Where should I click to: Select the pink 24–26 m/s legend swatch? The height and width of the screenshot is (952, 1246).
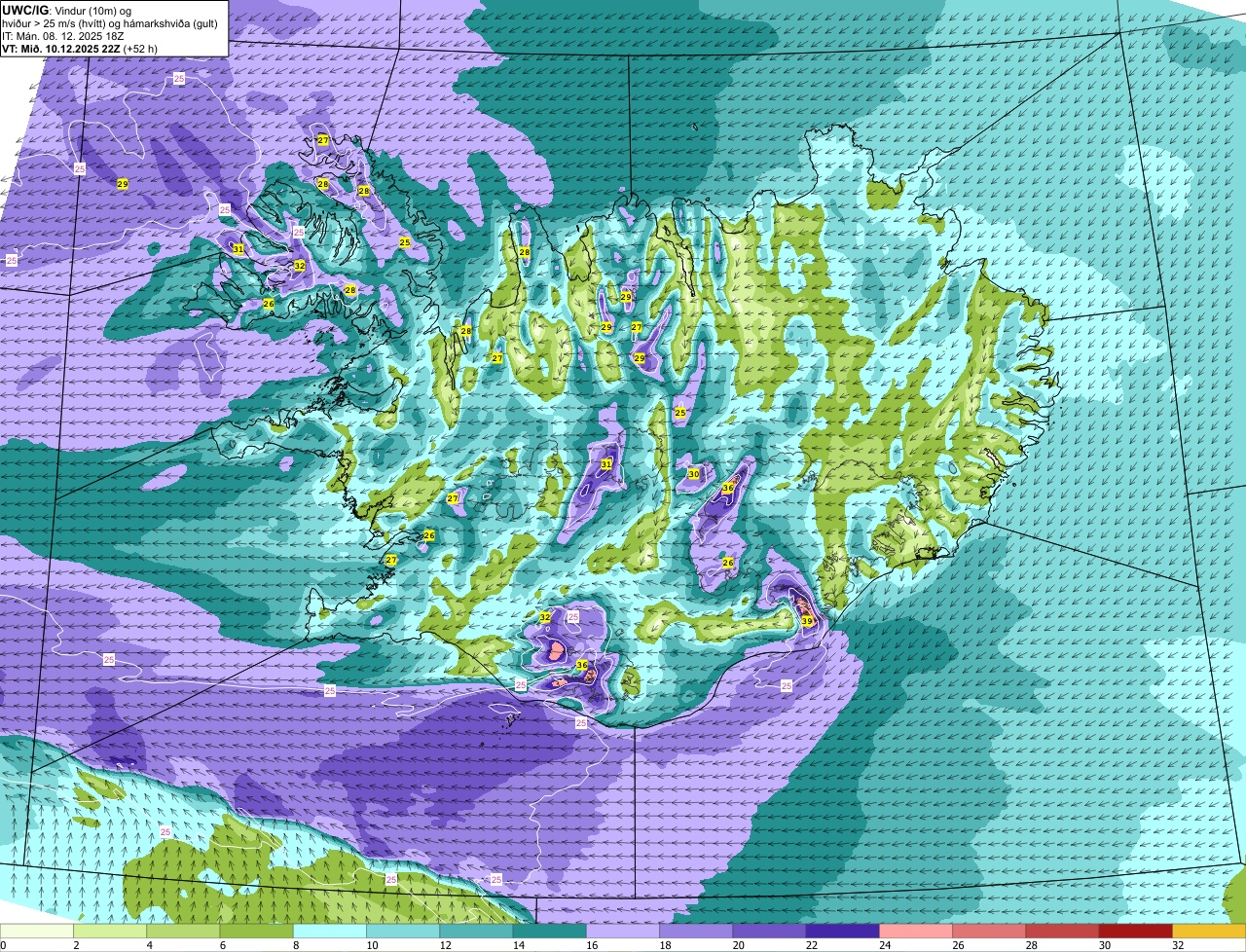[x=916, y=932]
